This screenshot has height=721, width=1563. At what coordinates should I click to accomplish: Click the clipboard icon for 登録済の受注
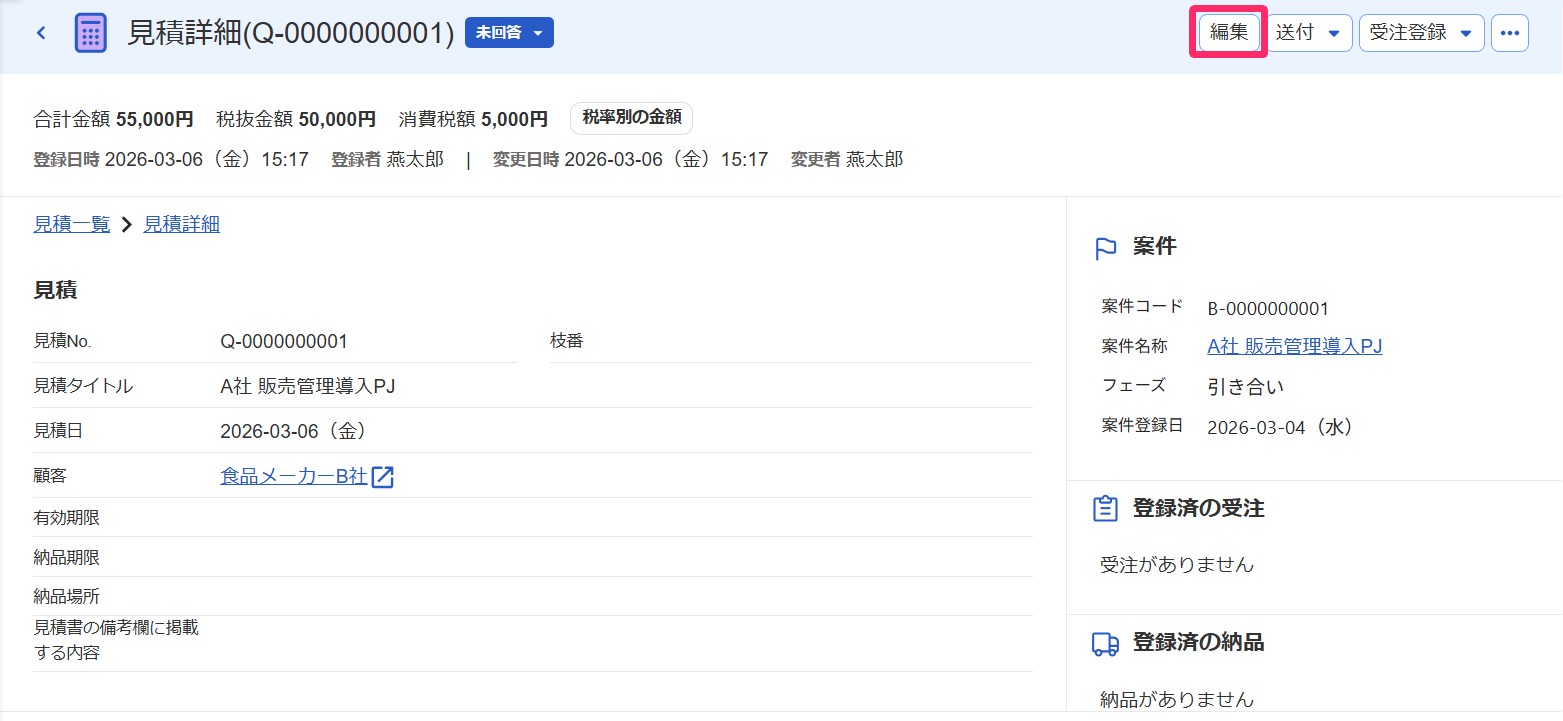(1105, 509)
